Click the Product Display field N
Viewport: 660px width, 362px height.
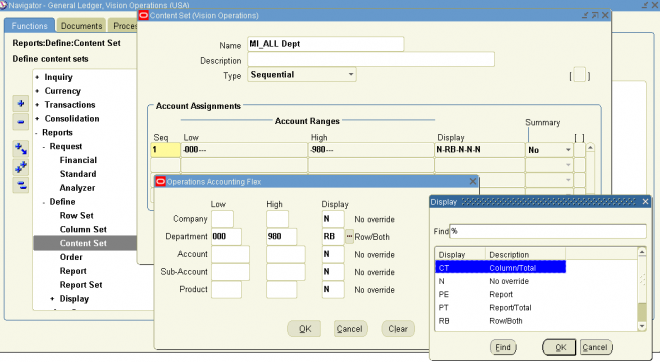click(333, 290)
